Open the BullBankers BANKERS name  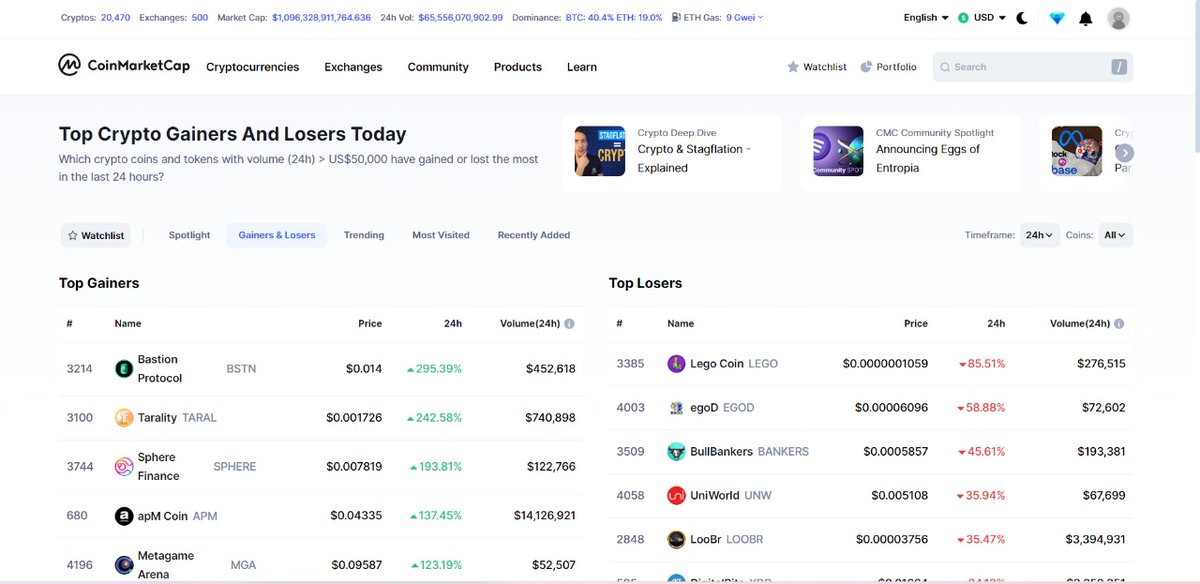749,452
